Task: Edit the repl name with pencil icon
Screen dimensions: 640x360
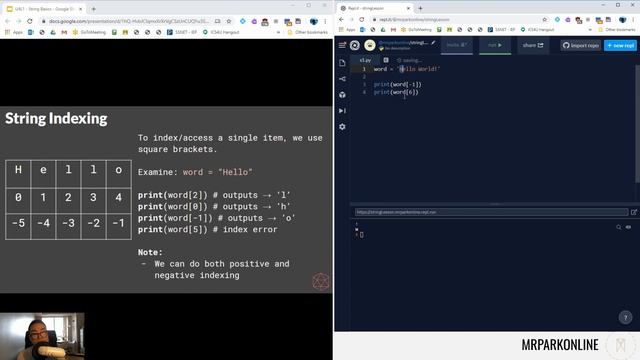Action: (433, 42)
